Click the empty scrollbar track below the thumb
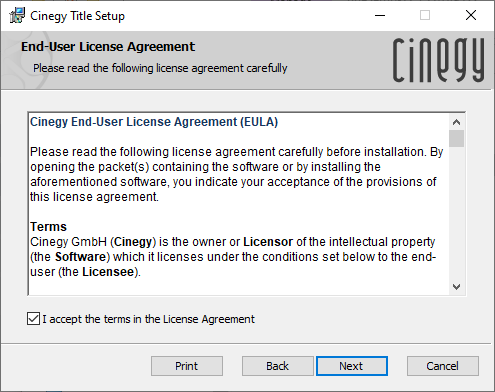This screenshot has height=392, width=495. click(x=456, y=213)
